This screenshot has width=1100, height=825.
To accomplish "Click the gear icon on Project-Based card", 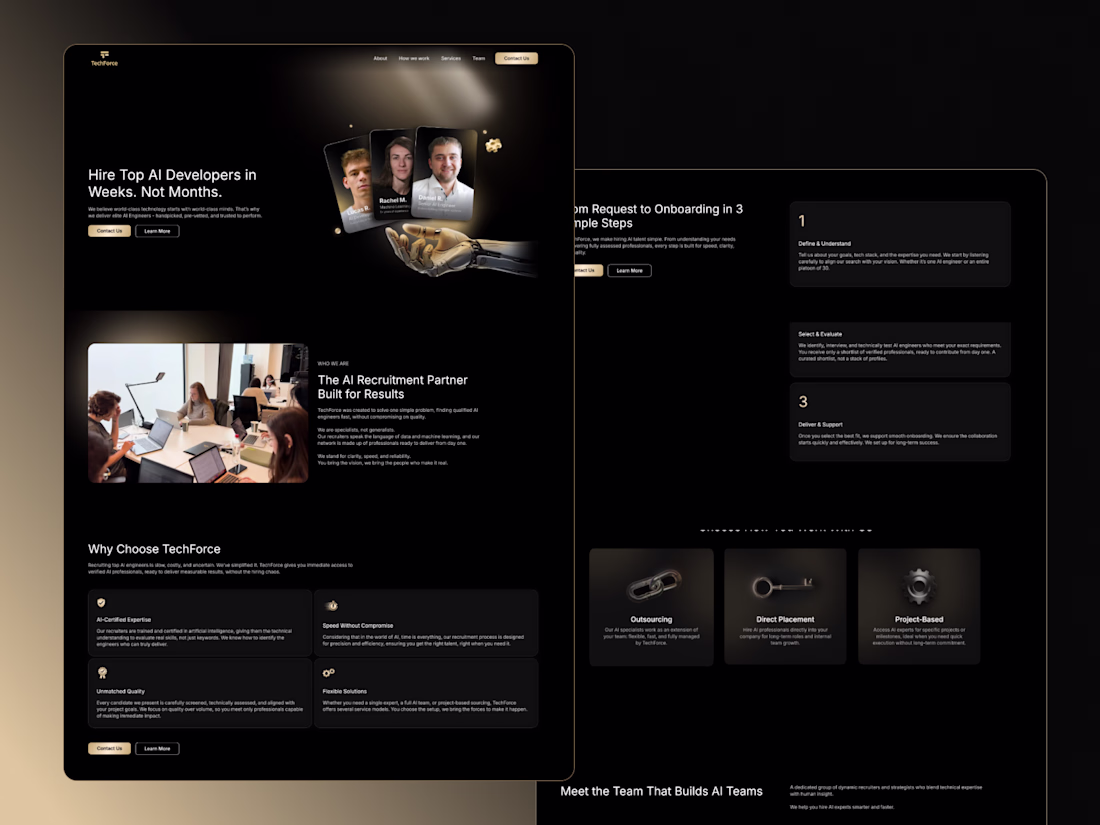I will click(x=918, y=586).
